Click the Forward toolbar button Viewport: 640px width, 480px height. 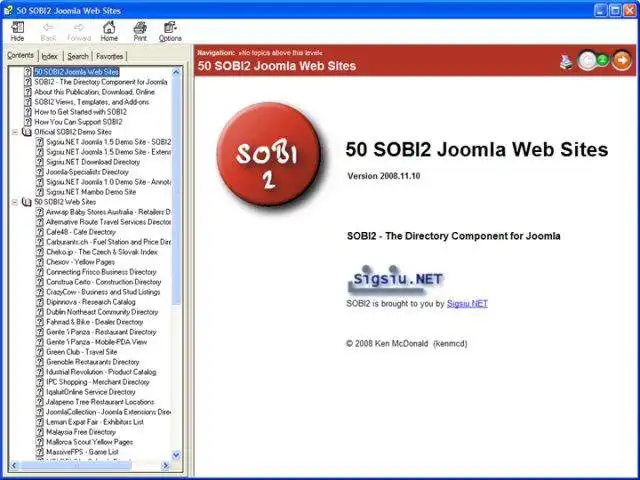tap(79, 31)
